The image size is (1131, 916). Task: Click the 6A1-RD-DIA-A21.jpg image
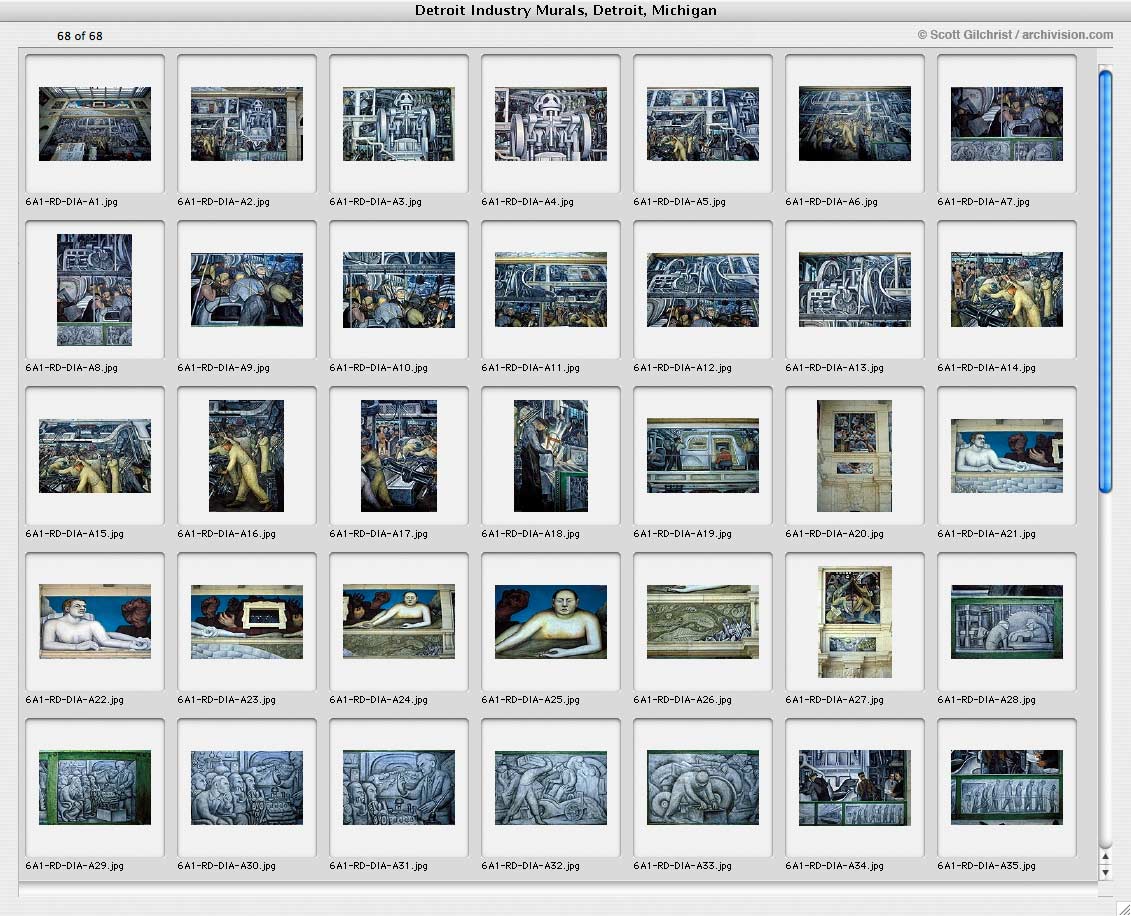1007,456
